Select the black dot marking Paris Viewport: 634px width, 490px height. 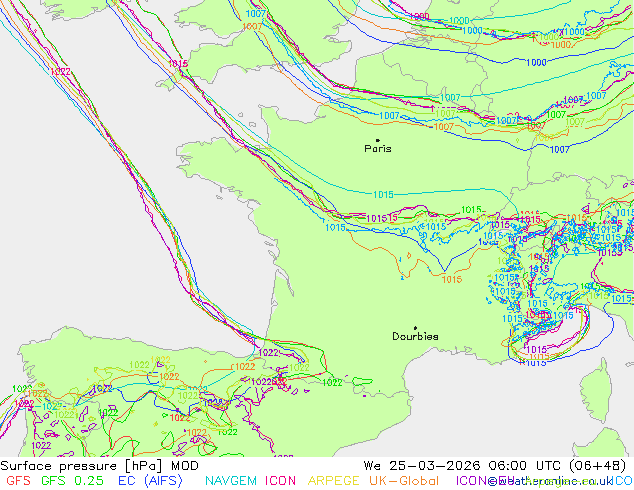(378, 140)
